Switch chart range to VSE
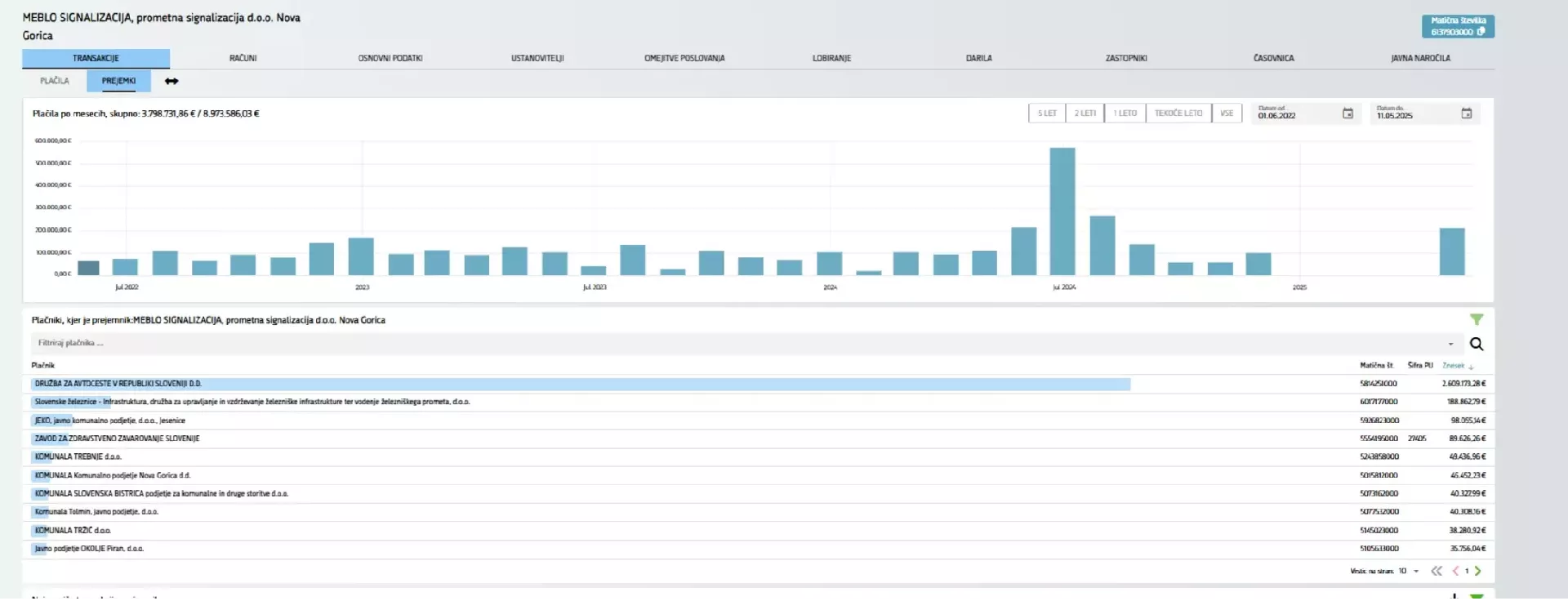The image size is (1568, 601). 1226,114
